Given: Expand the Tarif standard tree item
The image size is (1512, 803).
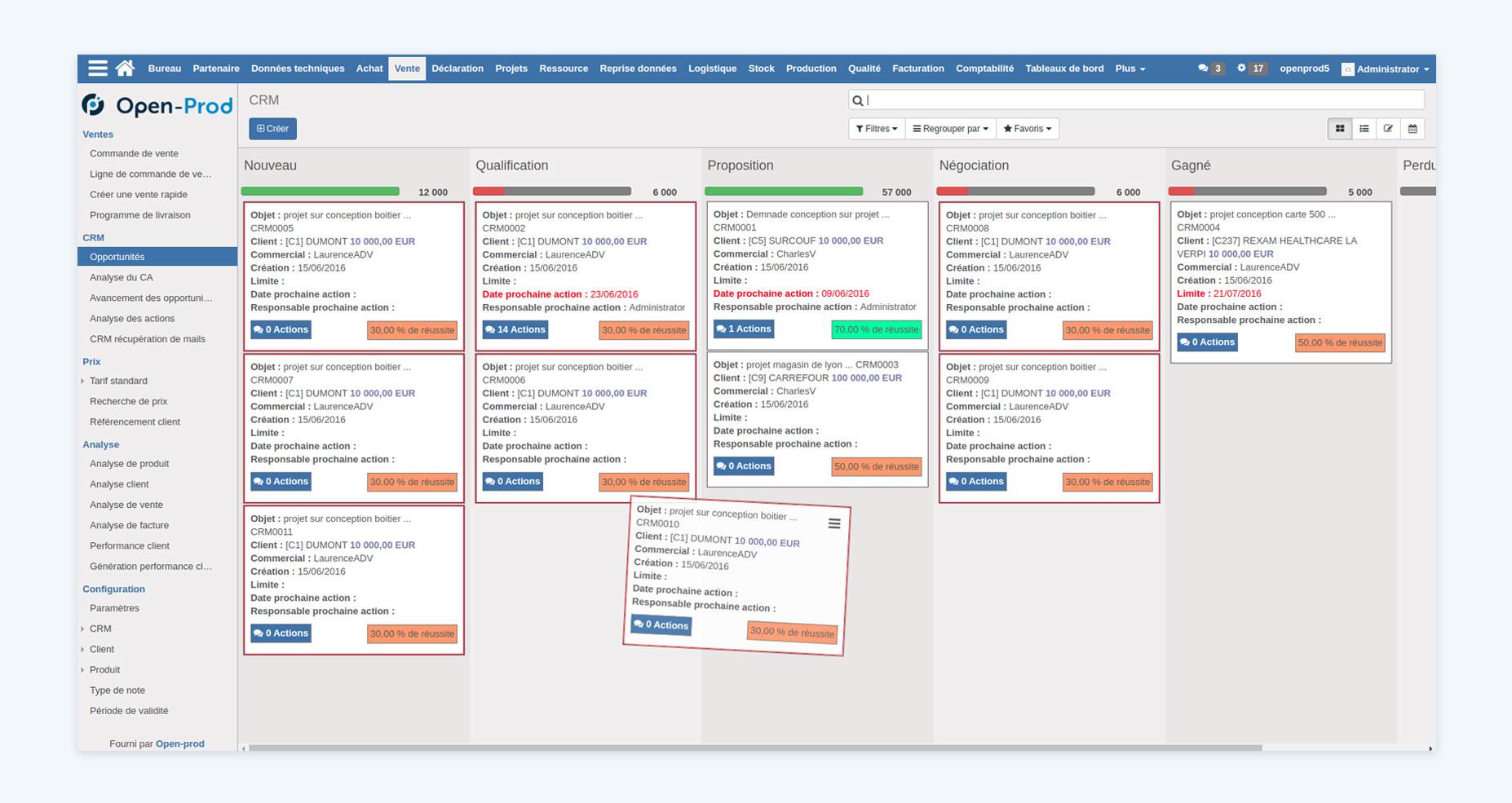Looking at the screenshot, I should pyautogui.click(x=83, y=381).
